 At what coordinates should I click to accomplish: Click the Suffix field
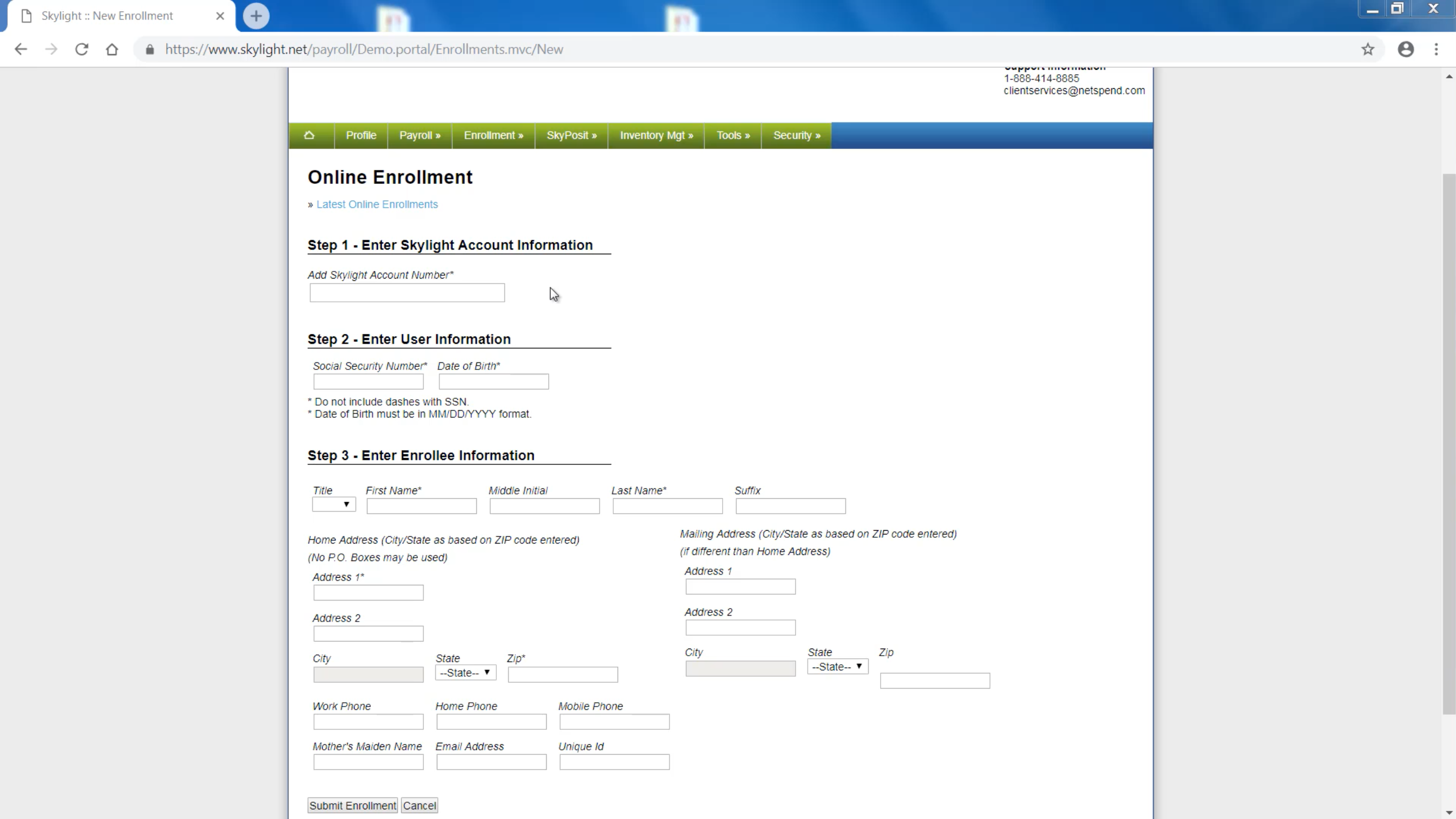click(x=791, y=506)
